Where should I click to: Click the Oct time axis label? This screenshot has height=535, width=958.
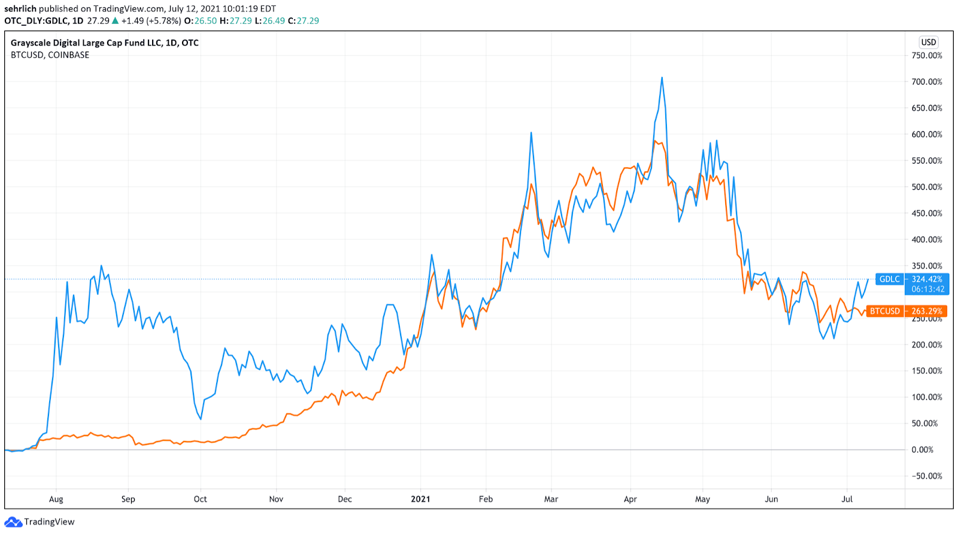click(200, 499)
